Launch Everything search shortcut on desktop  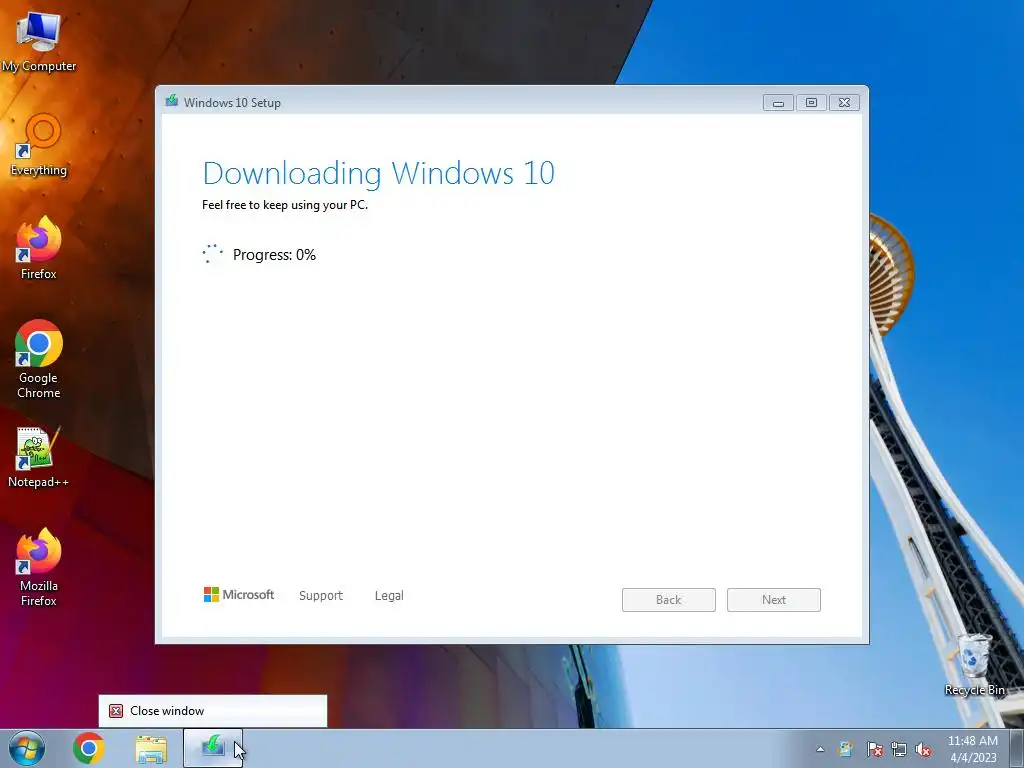click(x=39, y=145)
